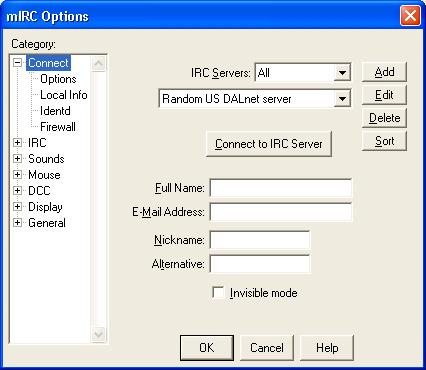This screenshot has height=370, width=426.
Task: Collapse the Connect category tree node
Action: click(x=17, y=63)
